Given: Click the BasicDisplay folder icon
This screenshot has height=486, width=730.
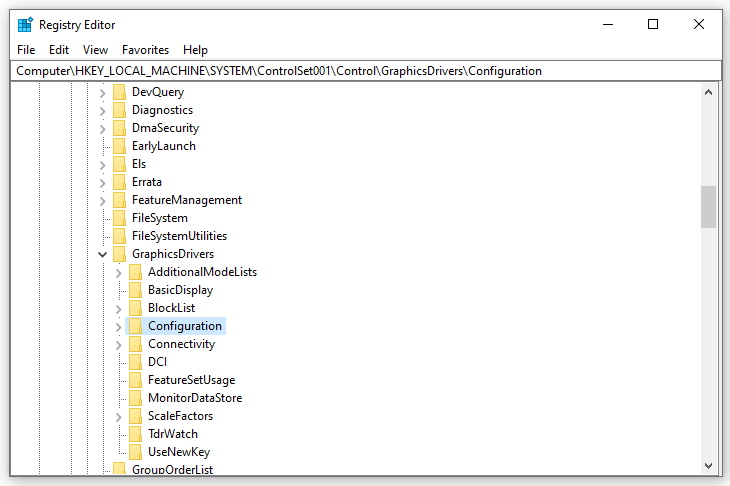Looking at the screenshot, I should (x=135, y=290).
